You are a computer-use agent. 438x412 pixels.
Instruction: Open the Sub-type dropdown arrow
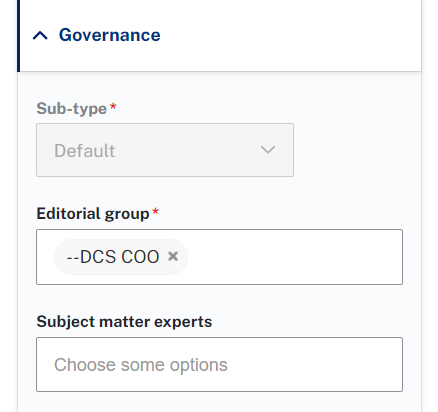pyautogui.click(x=268, y=150)
